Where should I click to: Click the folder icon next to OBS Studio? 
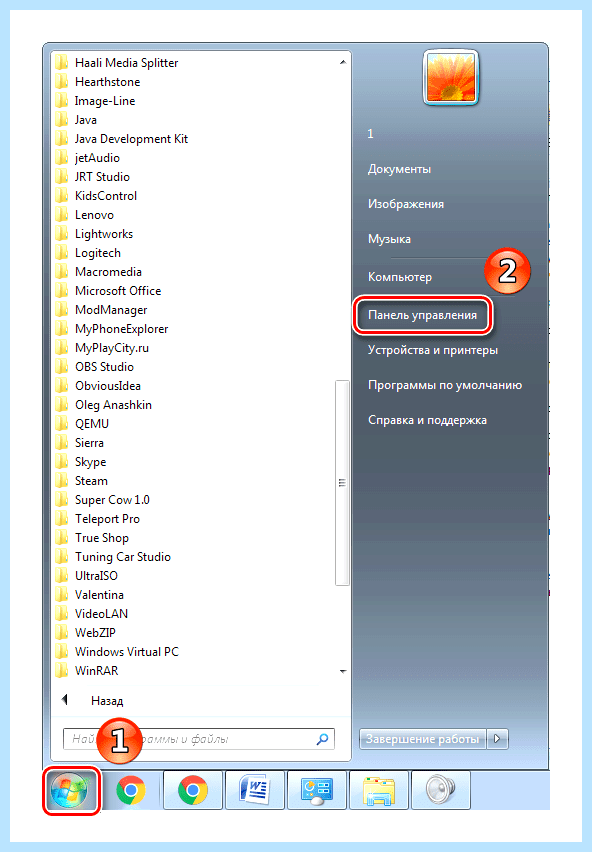coord(61,367)
